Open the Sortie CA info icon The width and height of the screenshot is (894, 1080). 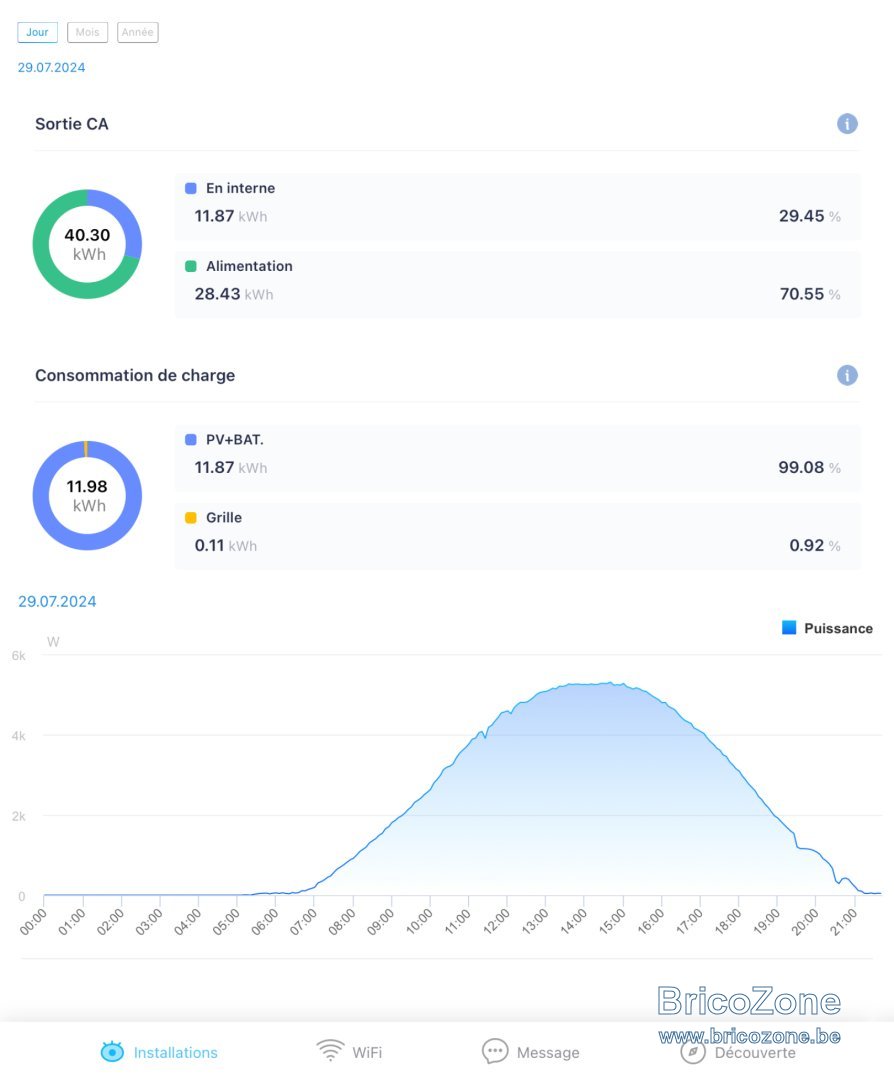(x=846, y=124)
